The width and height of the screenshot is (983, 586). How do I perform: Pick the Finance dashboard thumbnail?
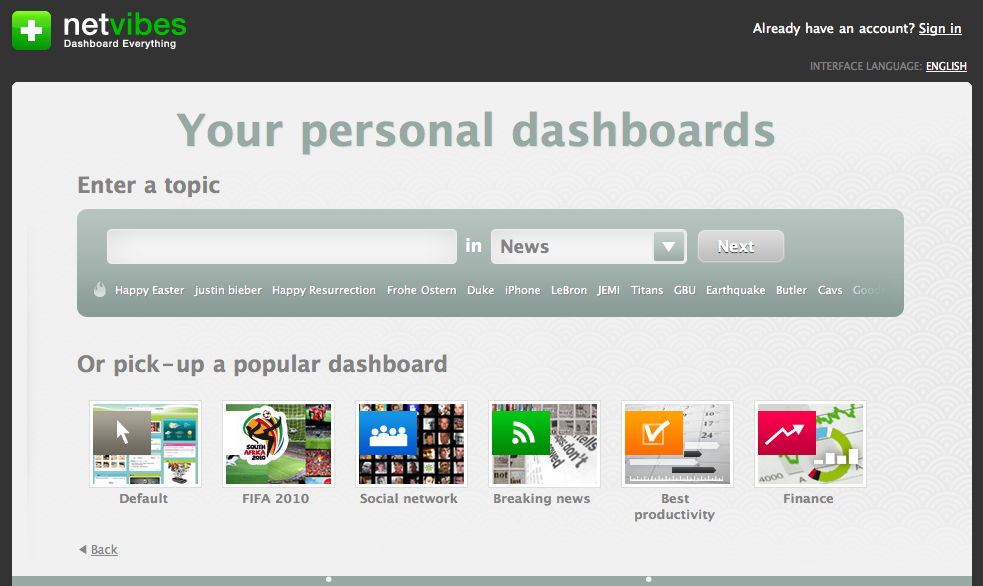[810, 444]
